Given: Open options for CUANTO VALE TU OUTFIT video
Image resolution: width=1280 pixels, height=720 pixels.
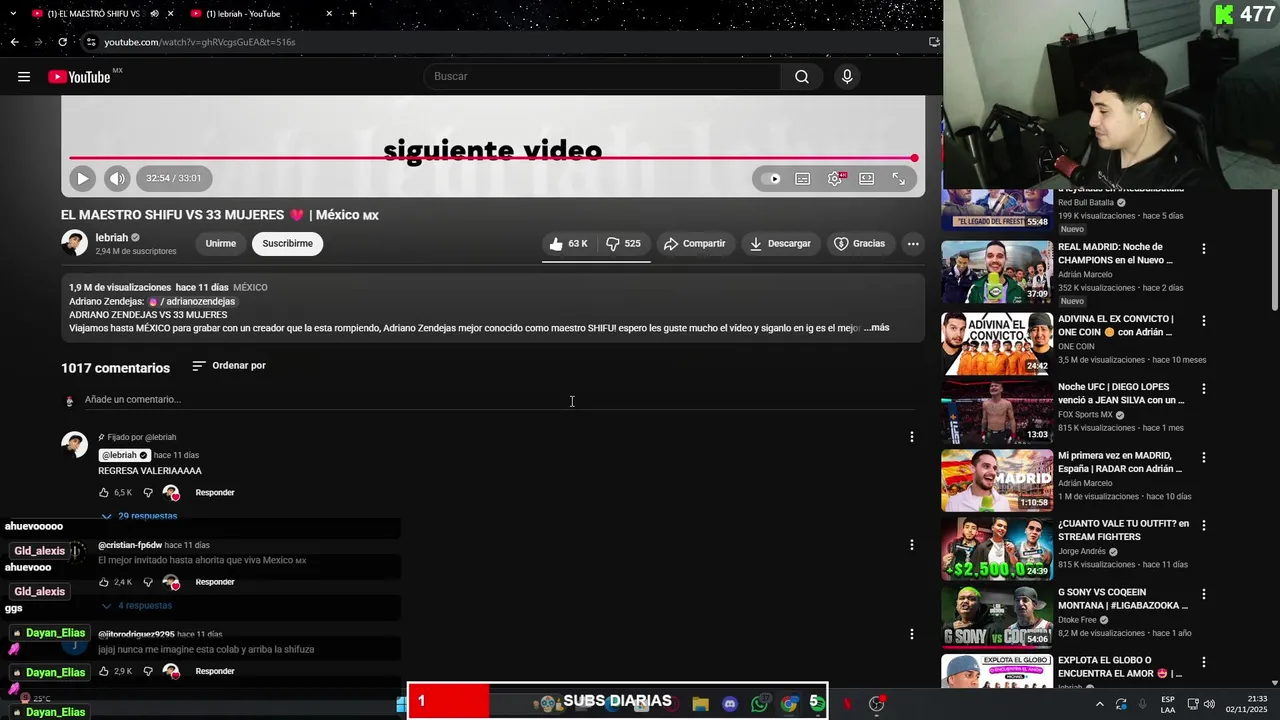Looking at the screenshot, I should (x=1204, y=526).
